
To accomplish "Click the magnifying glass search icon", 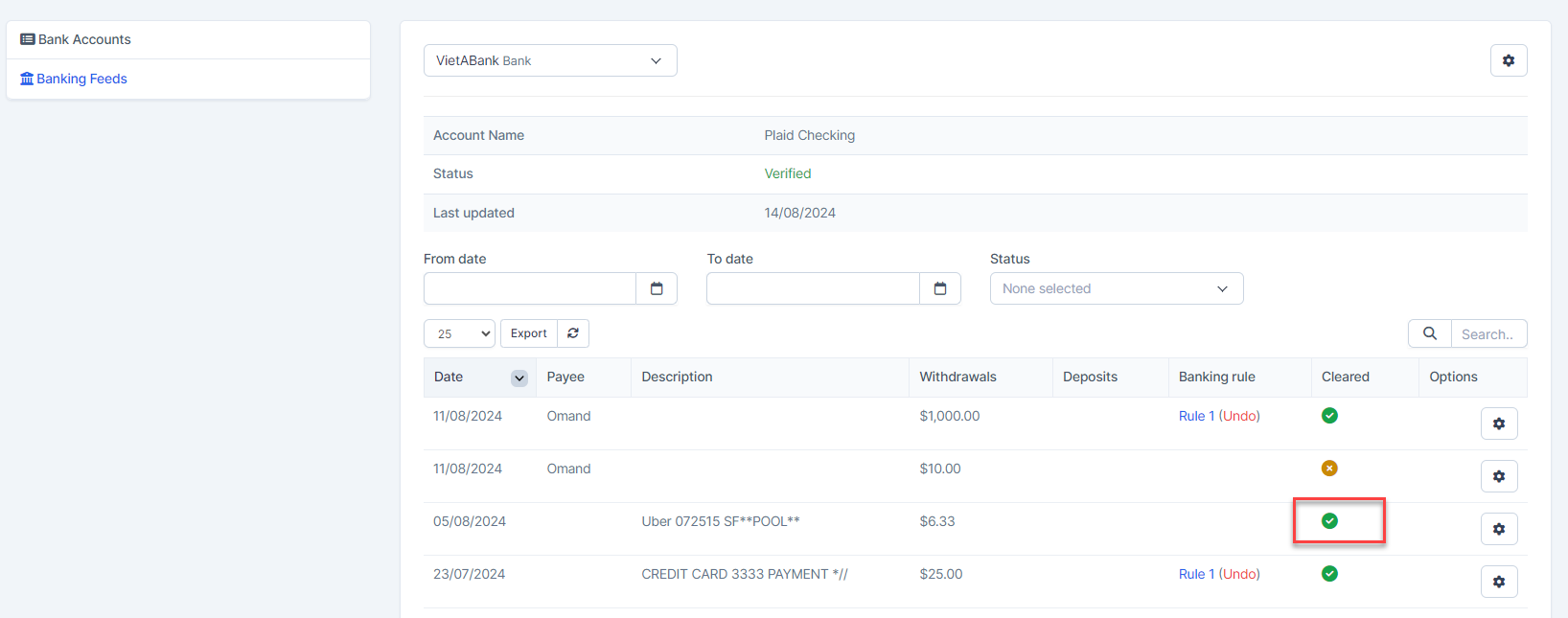I will click(1429, 333).
